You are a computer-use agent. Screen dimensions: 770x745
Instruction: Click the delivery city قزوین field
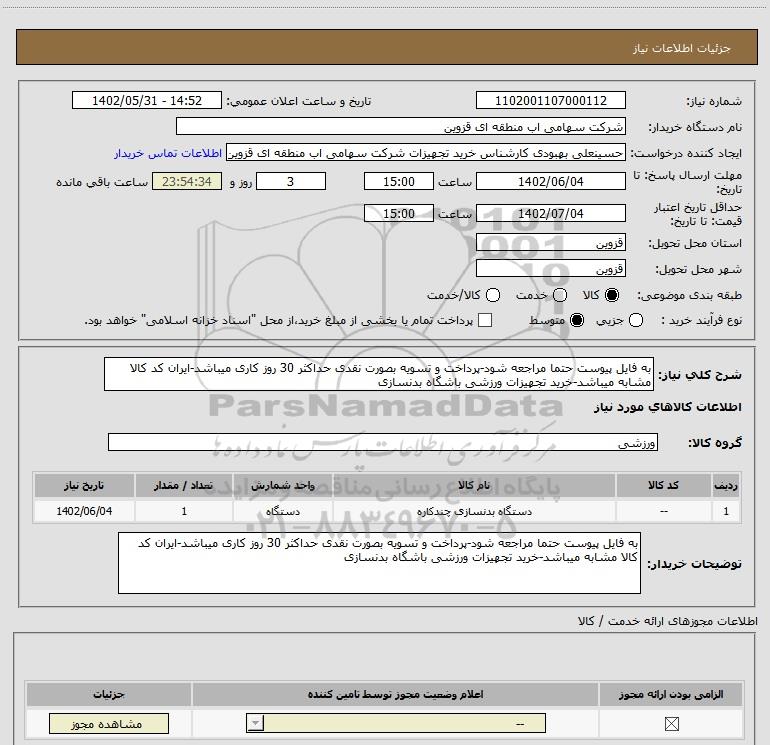(x=550, y=268)
